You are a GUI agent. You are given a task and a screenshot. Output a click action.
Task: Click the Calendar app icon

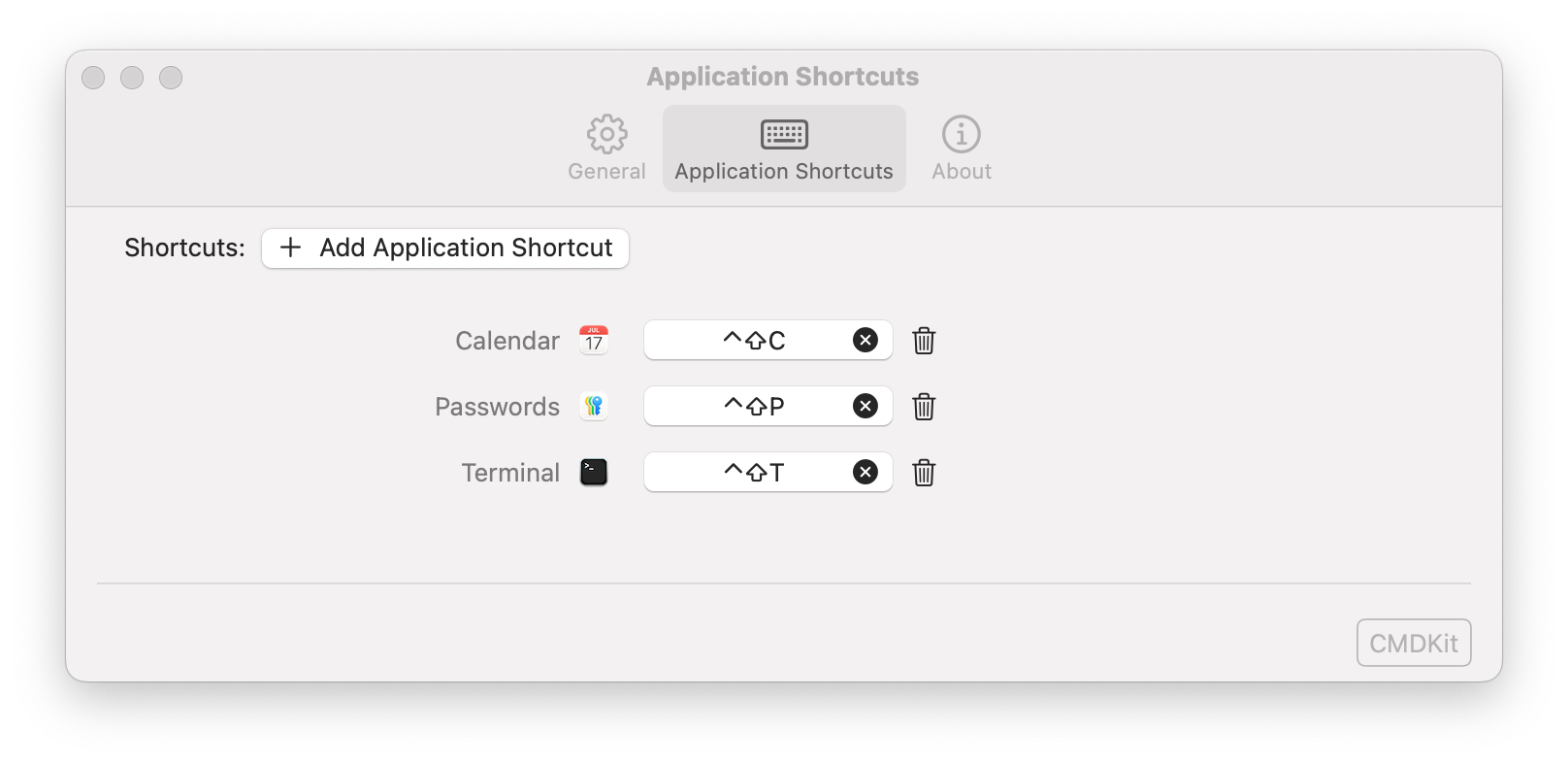594,341
